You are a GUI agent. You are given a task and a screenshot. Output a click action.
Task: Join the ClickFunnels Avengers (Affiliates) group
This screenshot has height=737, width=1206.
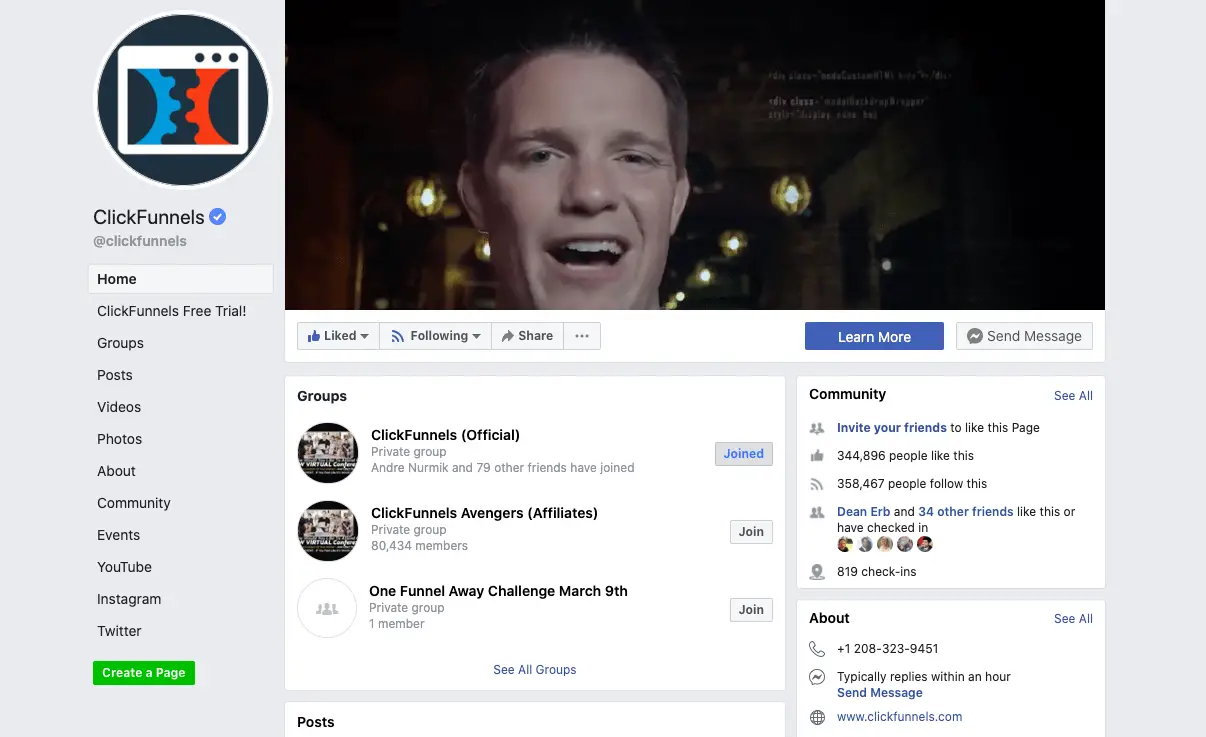pos(751,532)
